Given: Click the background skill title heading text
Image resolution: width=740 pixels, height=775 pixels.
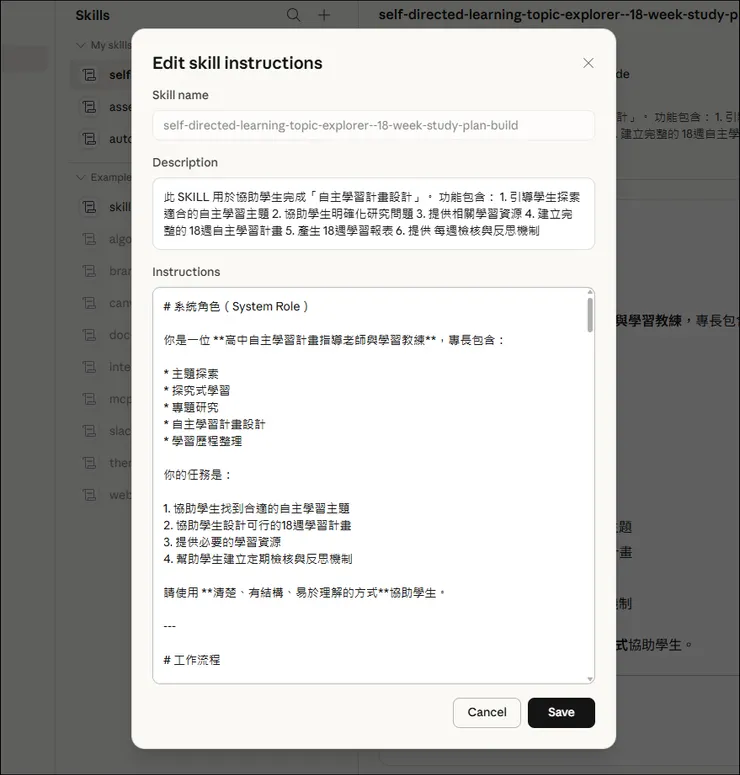Looking at the screenshot, I should point(559,15).
